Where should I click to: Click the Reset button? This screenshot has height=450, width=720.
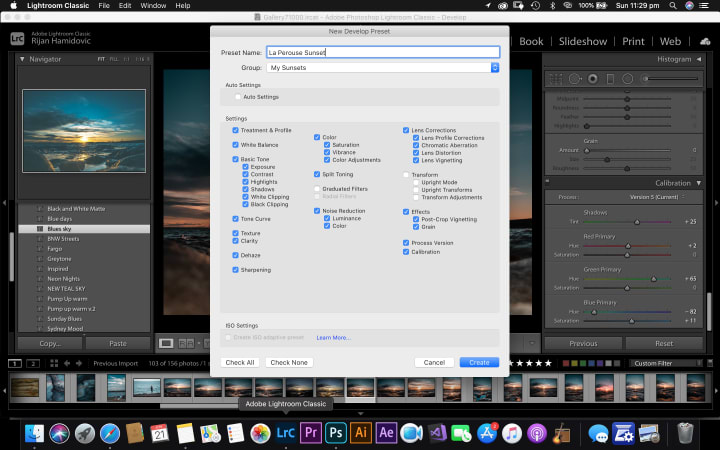click(664, 343)
